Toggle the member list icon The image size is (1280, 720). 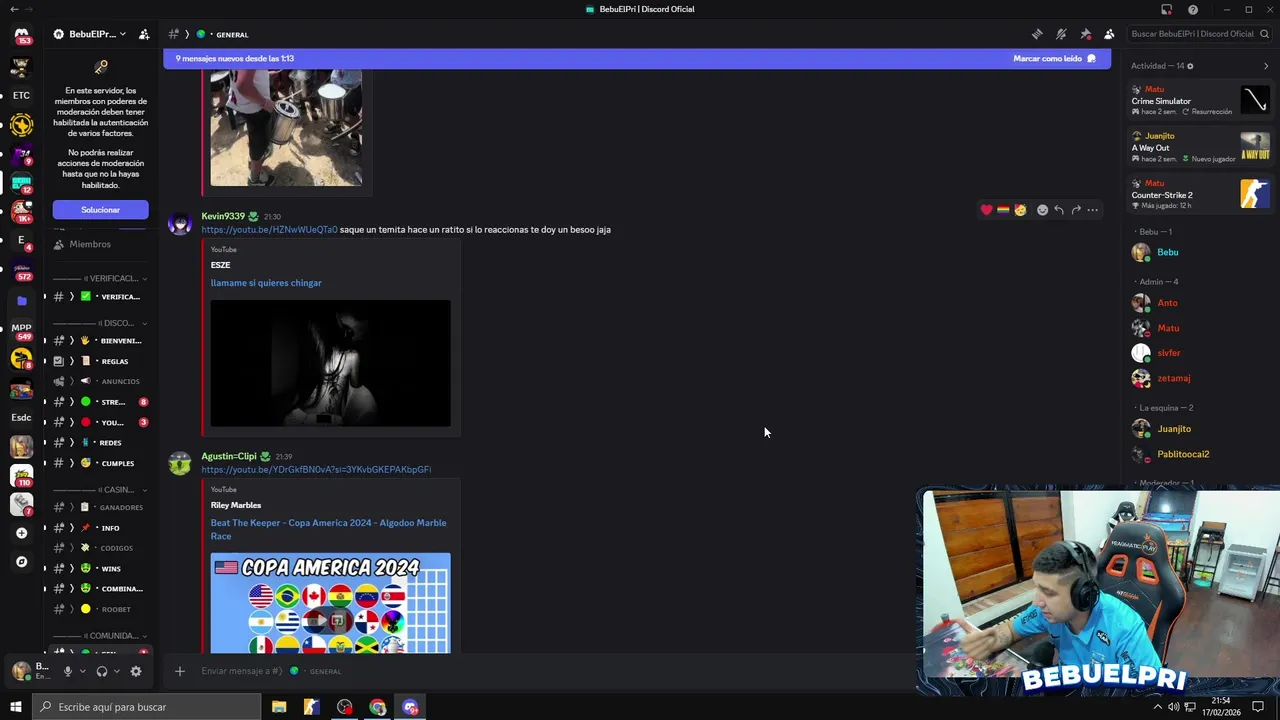tap(1109, 34)
